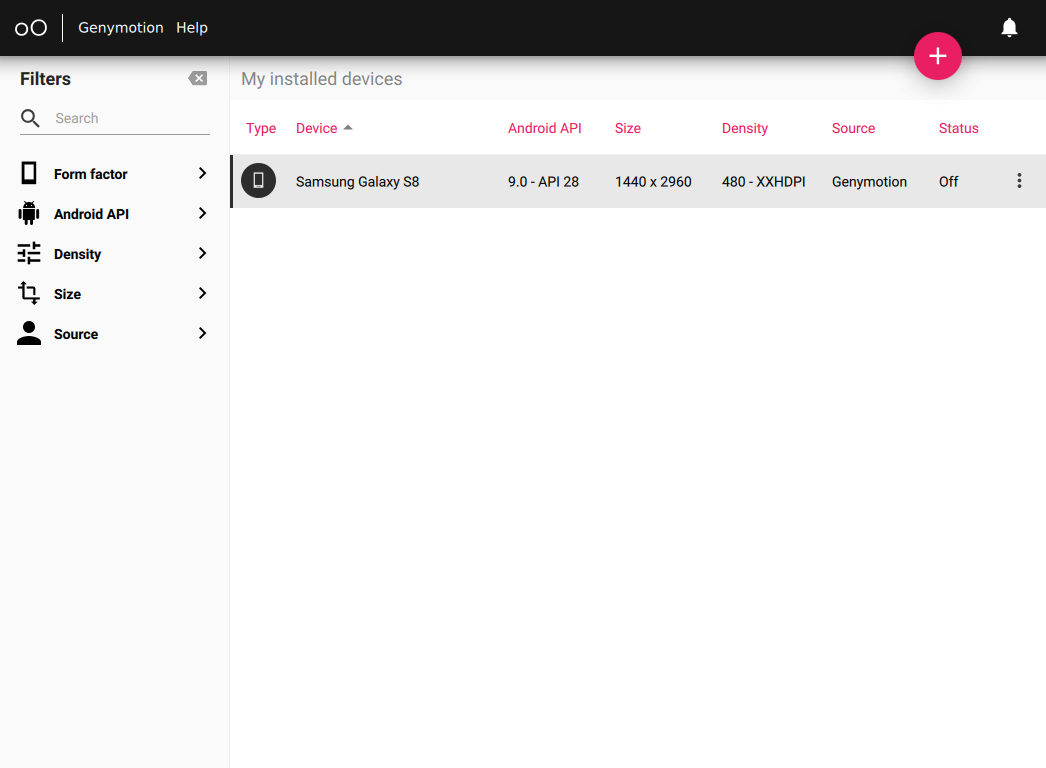Click the 'Source' filter label
The height and width of the screenshot is (768, 1046).
point(76,334)
